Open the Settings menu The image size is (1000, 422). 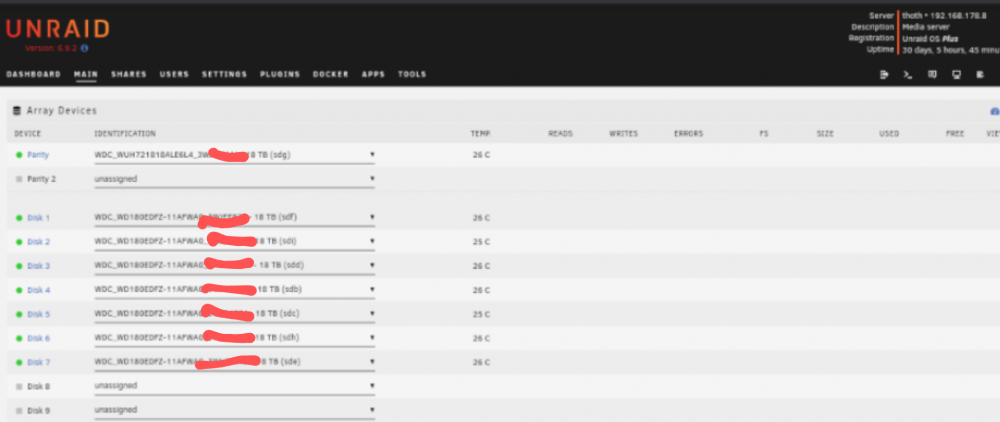tap(224, 75)
